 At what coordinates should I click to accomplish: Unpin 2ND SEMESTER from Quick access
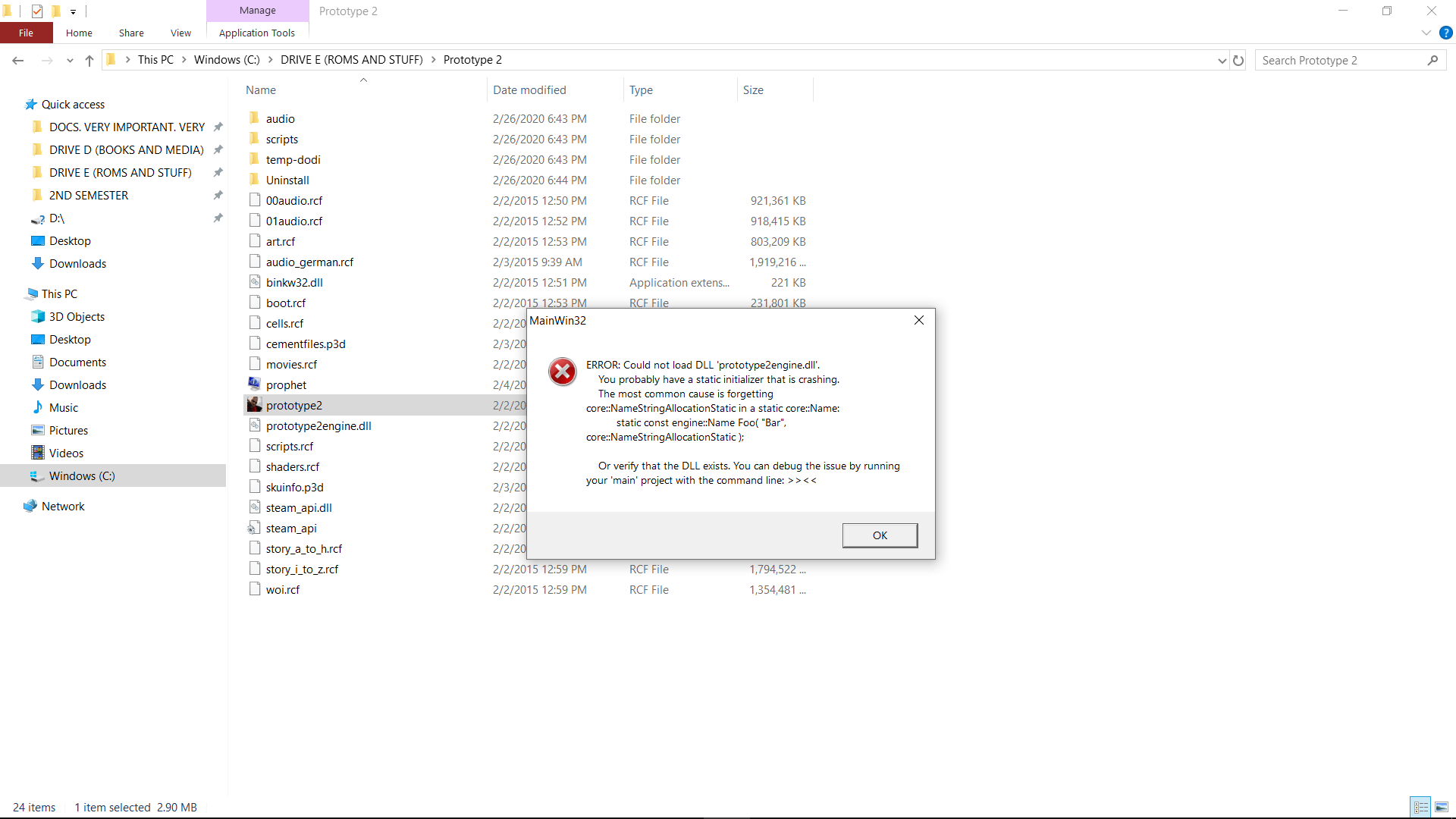(x=218, y=195)
